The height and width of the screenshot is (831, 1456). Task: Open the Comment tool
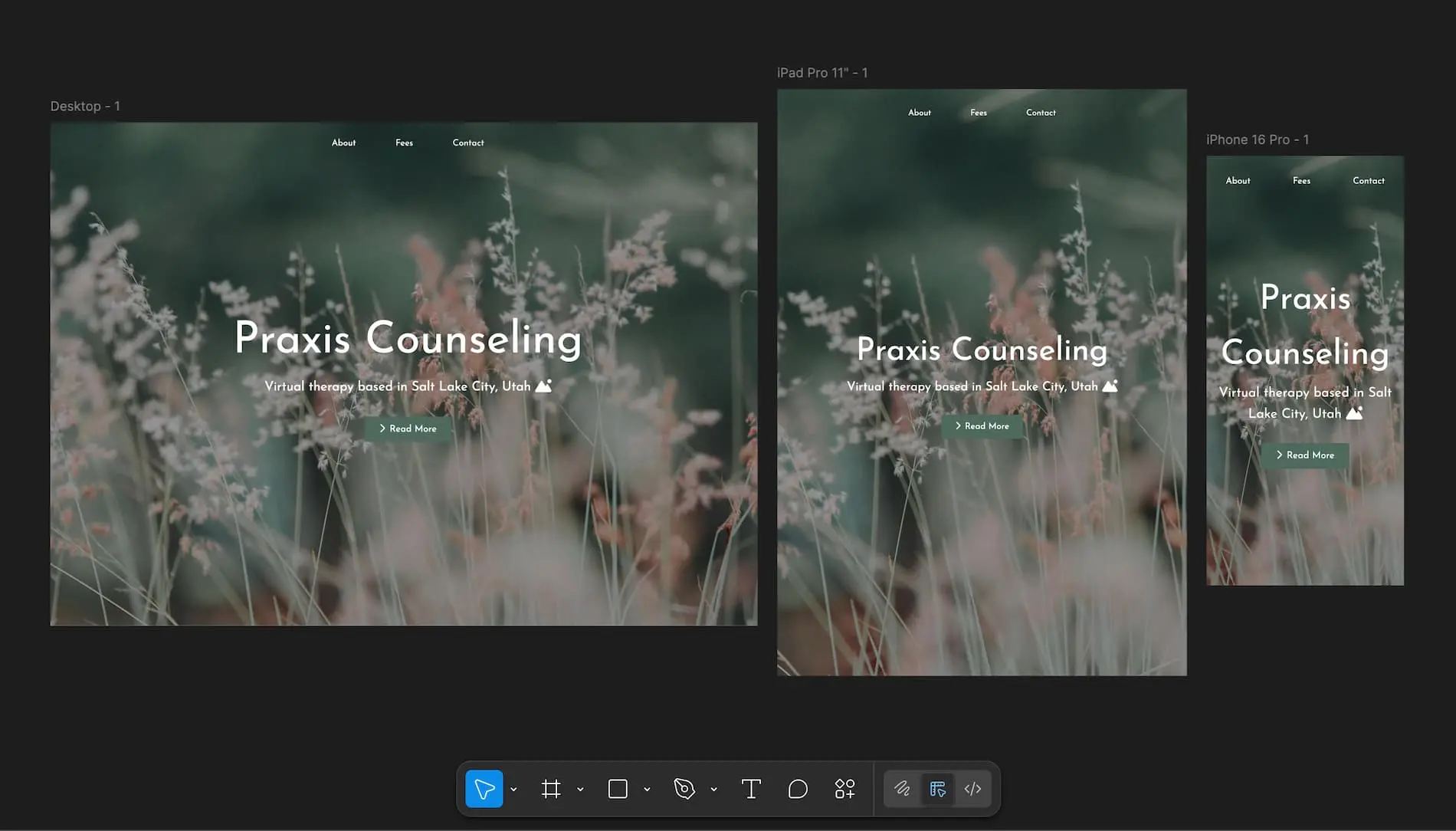(x=797, y=788)
